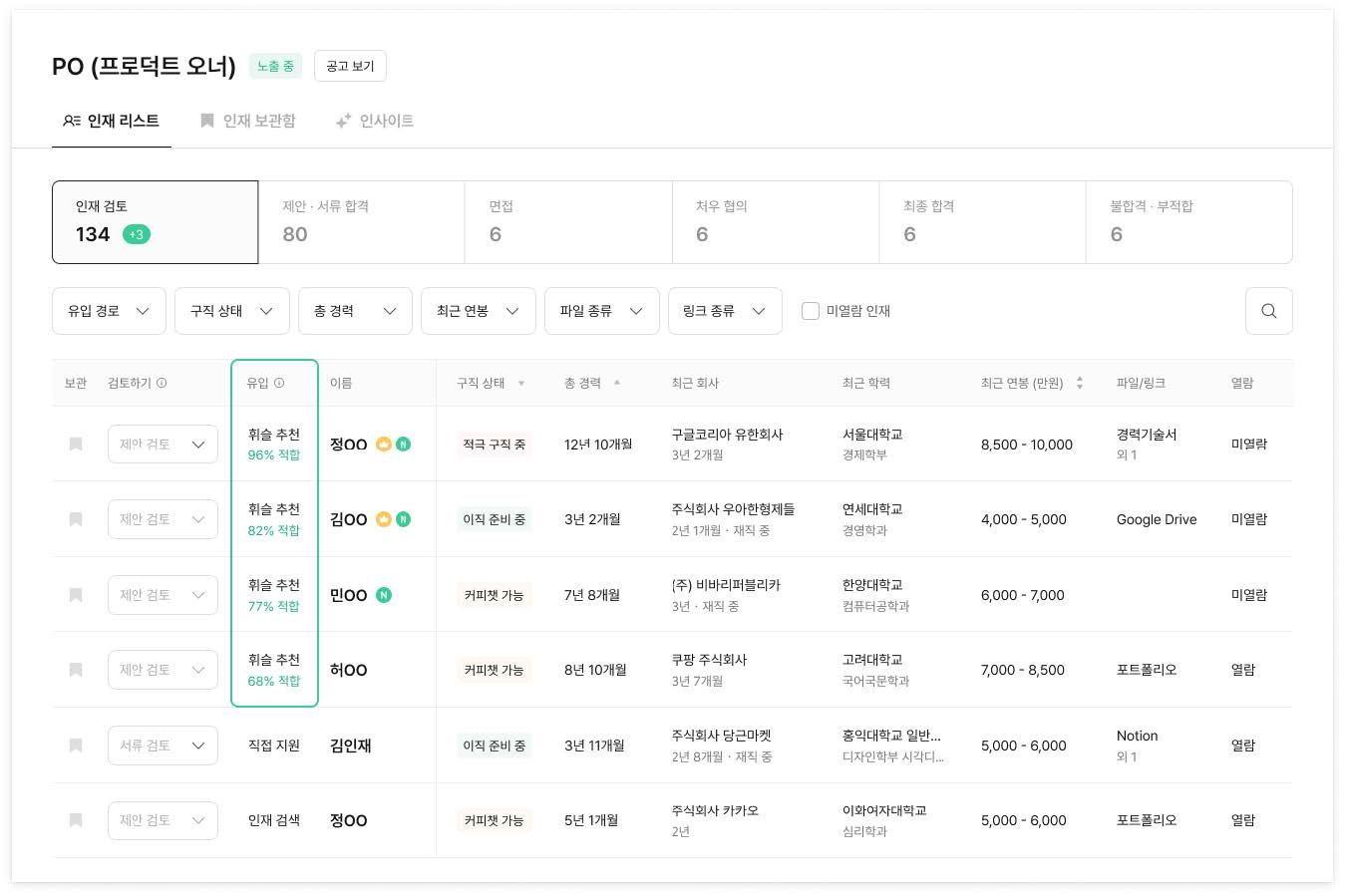Select the 제안 · 서류 합격 stage card

click(x=361, y=221)
